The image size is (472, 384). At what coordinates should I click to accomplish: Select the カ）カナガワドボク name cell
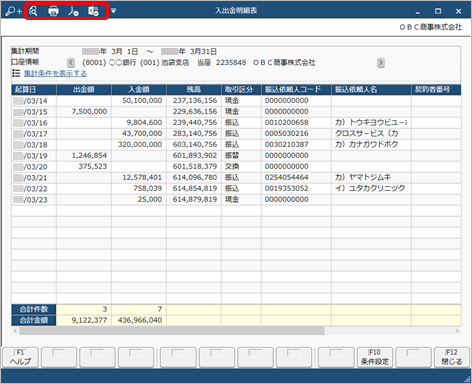click(x=371, y=145)
